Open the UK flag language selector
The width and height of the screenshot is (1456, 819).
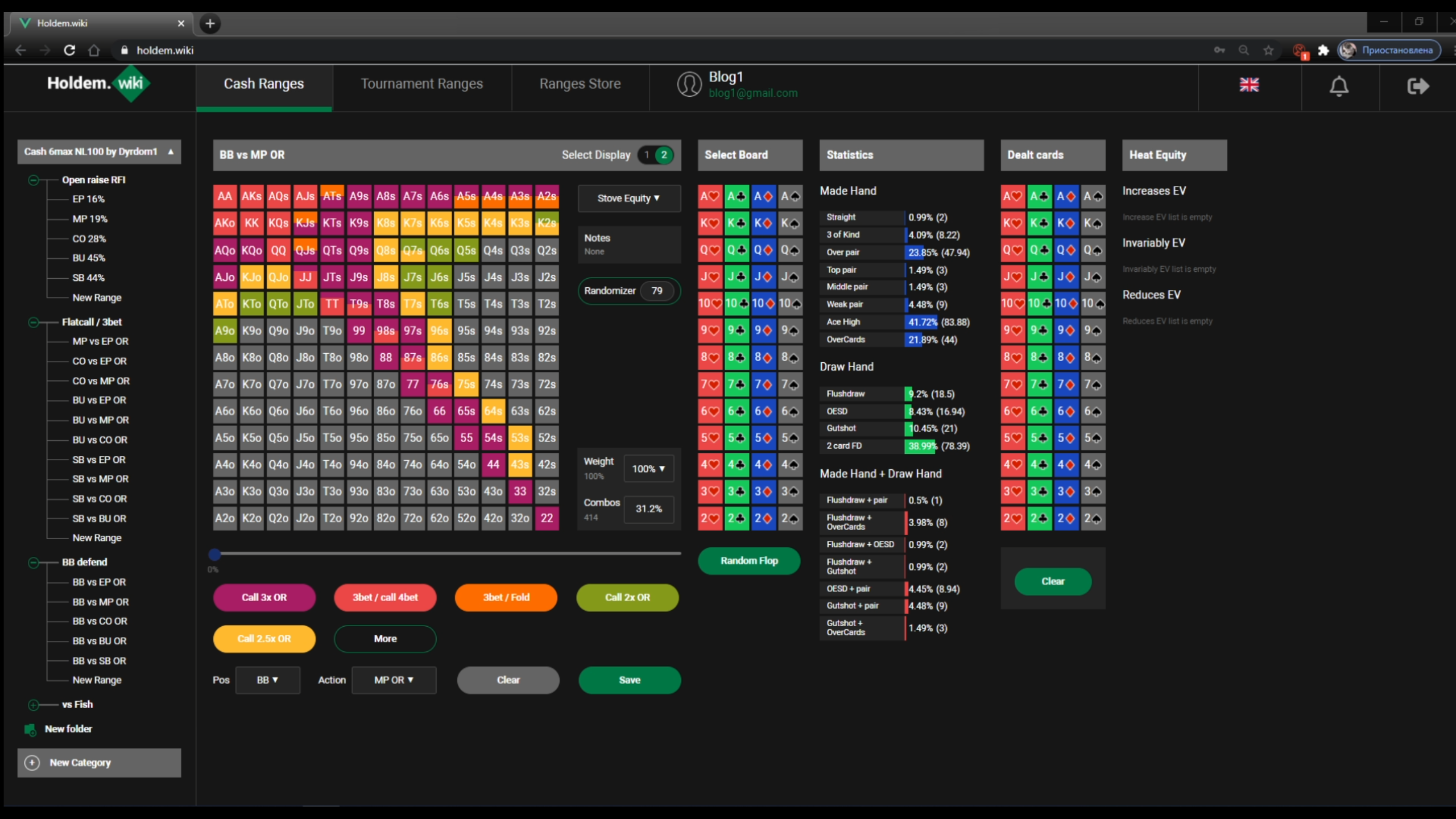[1249, 85]
